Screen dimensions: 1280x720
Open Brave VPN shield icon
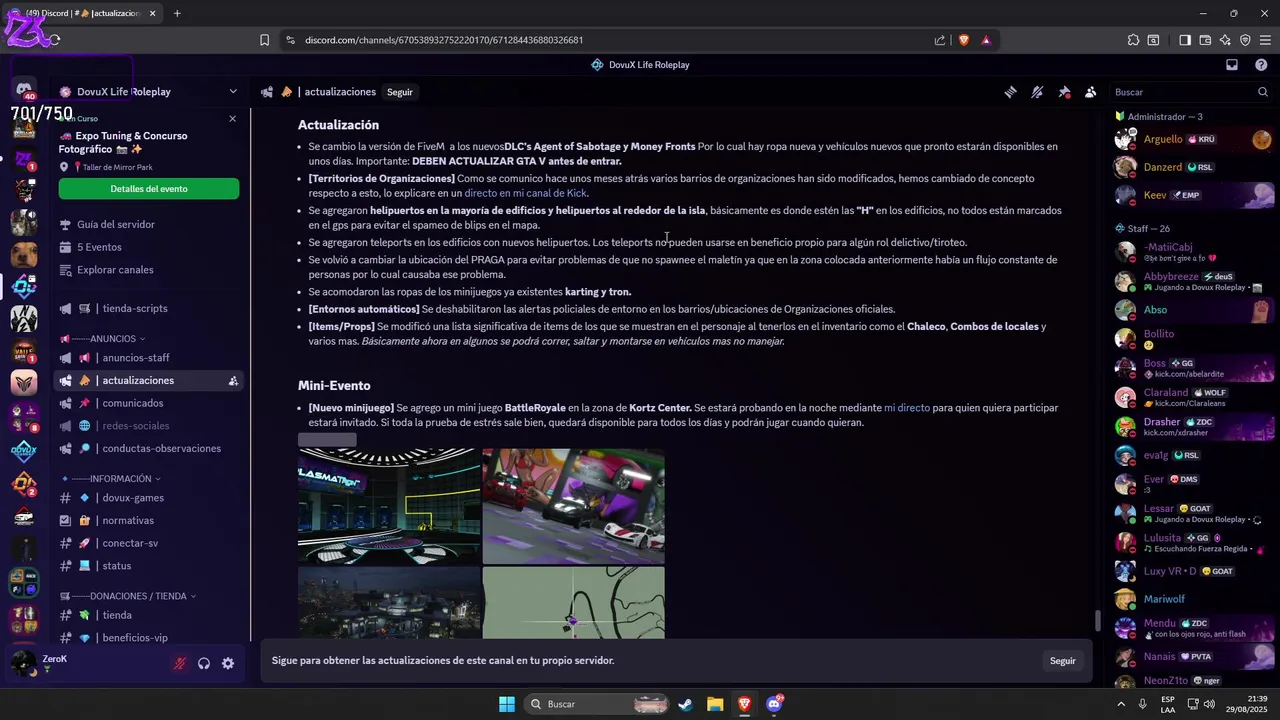pos(1245,40)
